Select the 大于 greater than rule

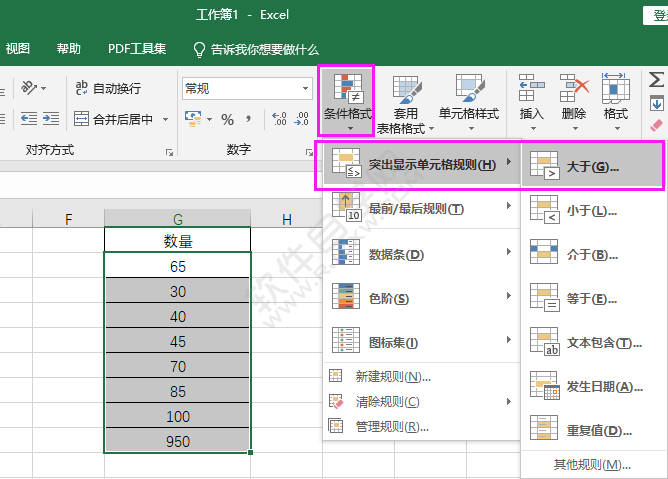tap(592, 166)
